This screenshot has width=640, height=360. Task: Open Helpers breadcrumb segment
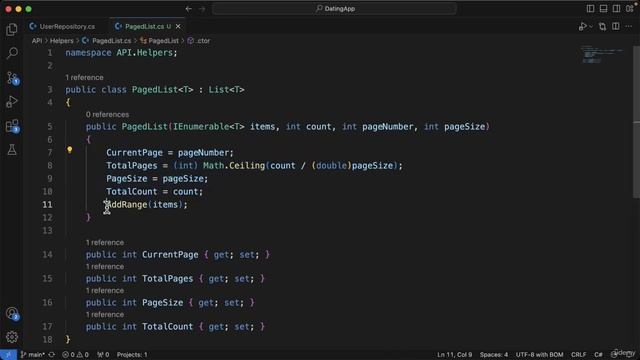pos(62,41)
